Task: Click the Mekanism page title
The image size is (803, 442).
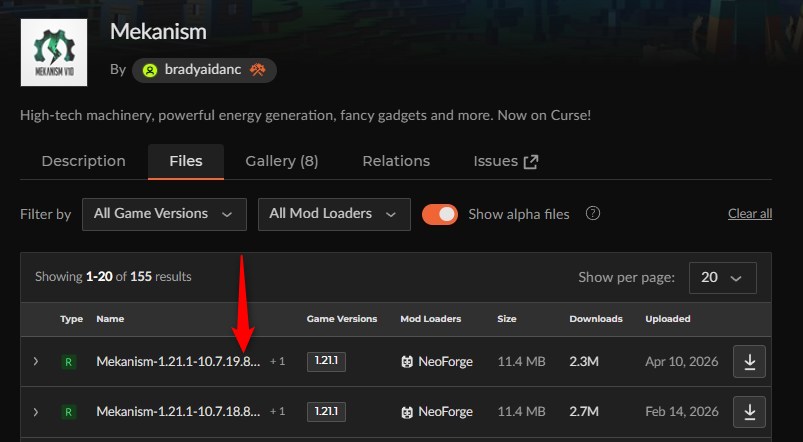Action: pyautogui.click(x=158, y=32)
